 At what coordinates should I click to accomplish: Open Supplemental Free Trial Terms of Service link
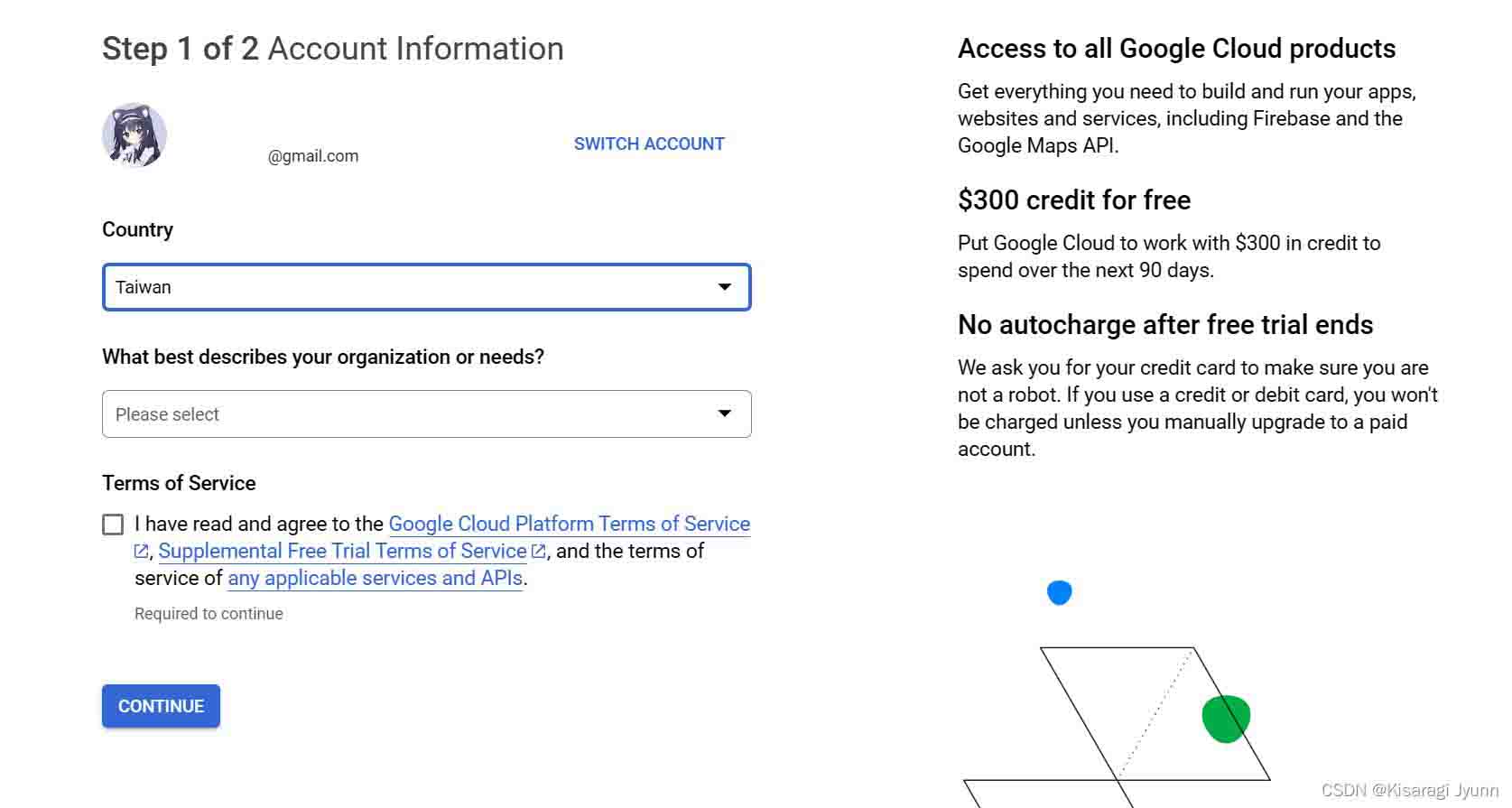coord(342,551)
